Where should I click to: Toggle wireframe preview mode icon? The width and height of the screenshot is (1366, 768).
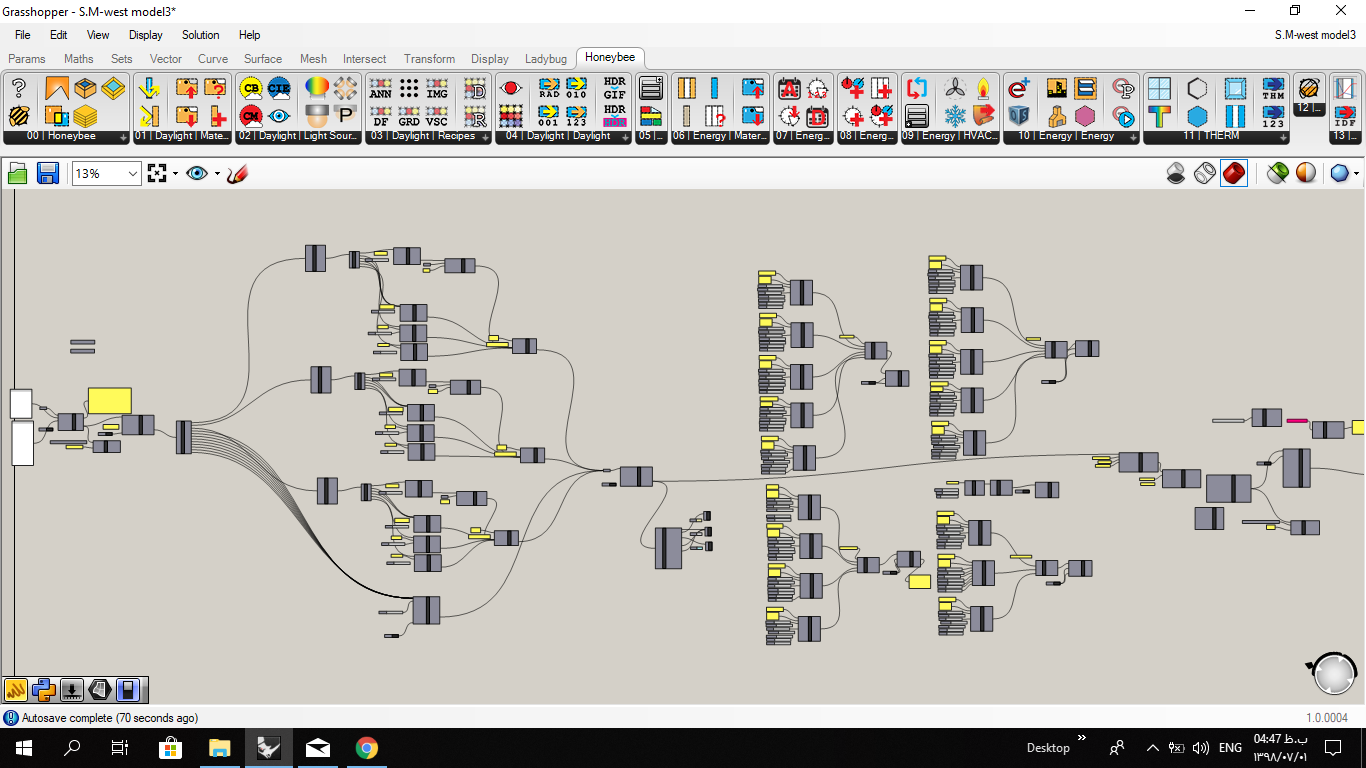(1205, 174)
